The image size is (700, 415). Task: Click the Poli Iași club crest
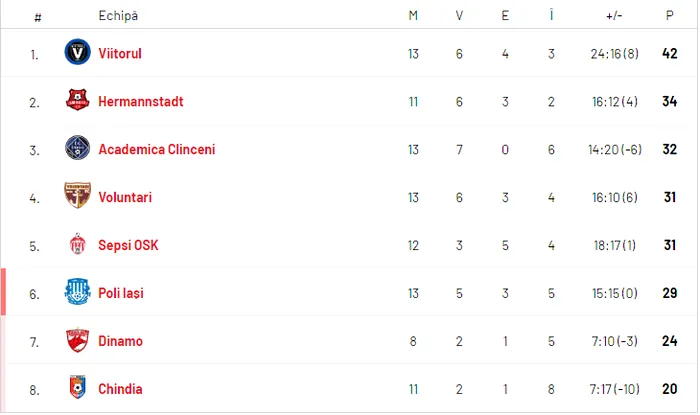coord(78,293)
